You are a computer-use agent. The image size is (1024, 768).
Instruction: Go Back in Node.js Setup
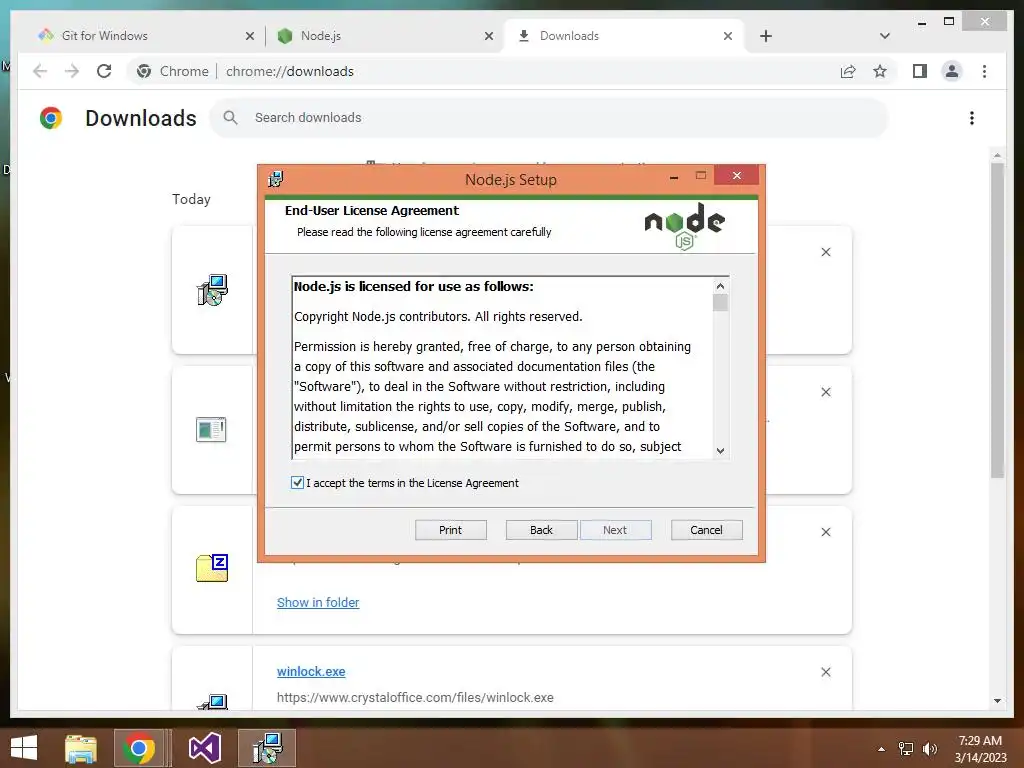tap(541, 530)
